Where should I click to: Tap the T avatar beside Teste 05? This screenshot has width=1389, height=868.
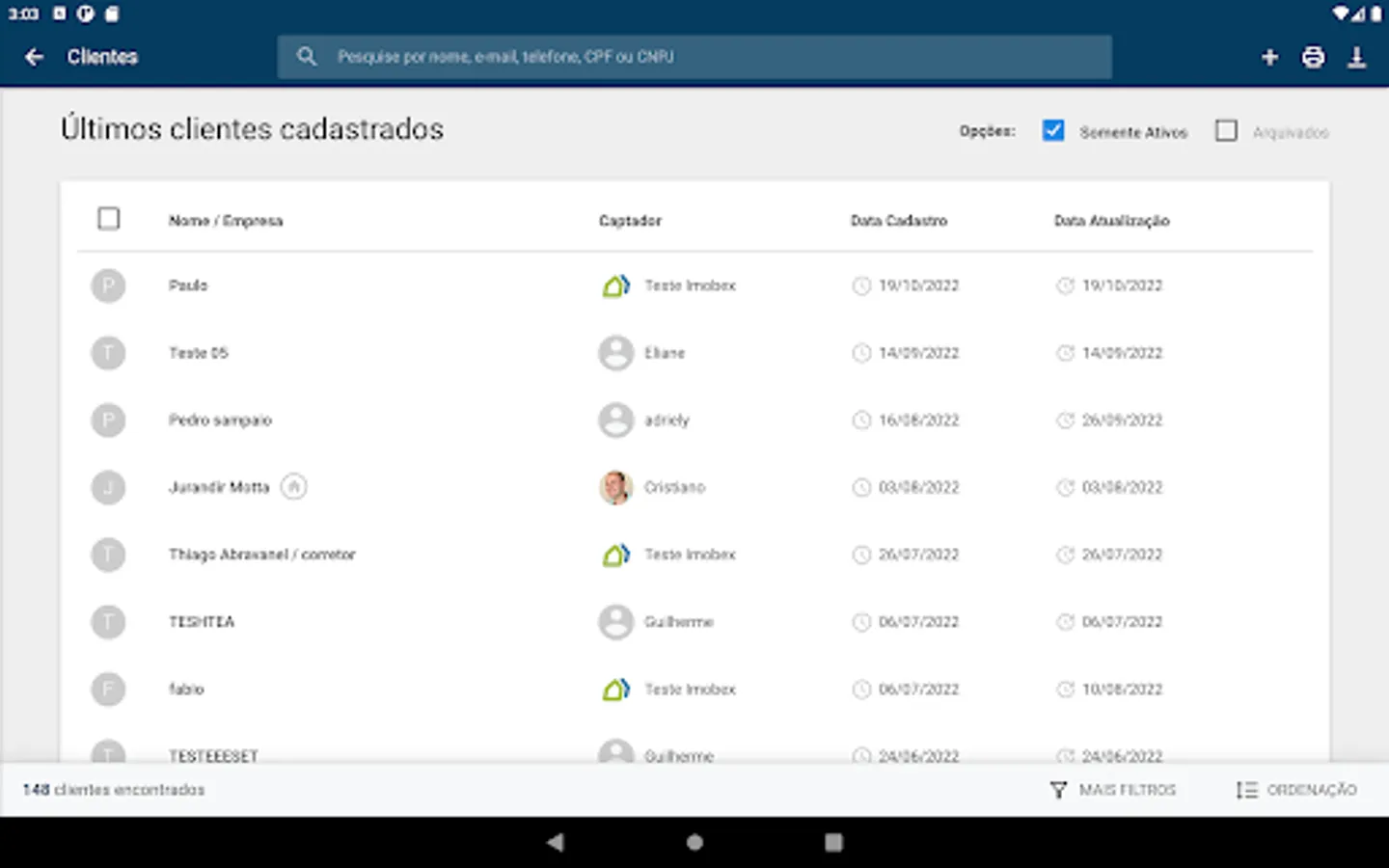[108, 353]
